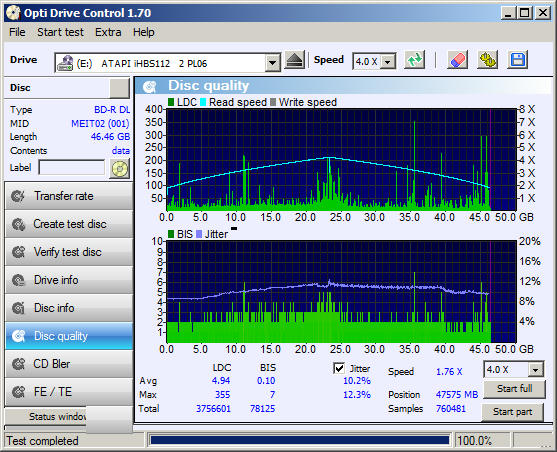Viewport: 557px width, 452px height.
Task: Click the save floppy disk icon
Action: pyautogui.click(x=518, y=60)
